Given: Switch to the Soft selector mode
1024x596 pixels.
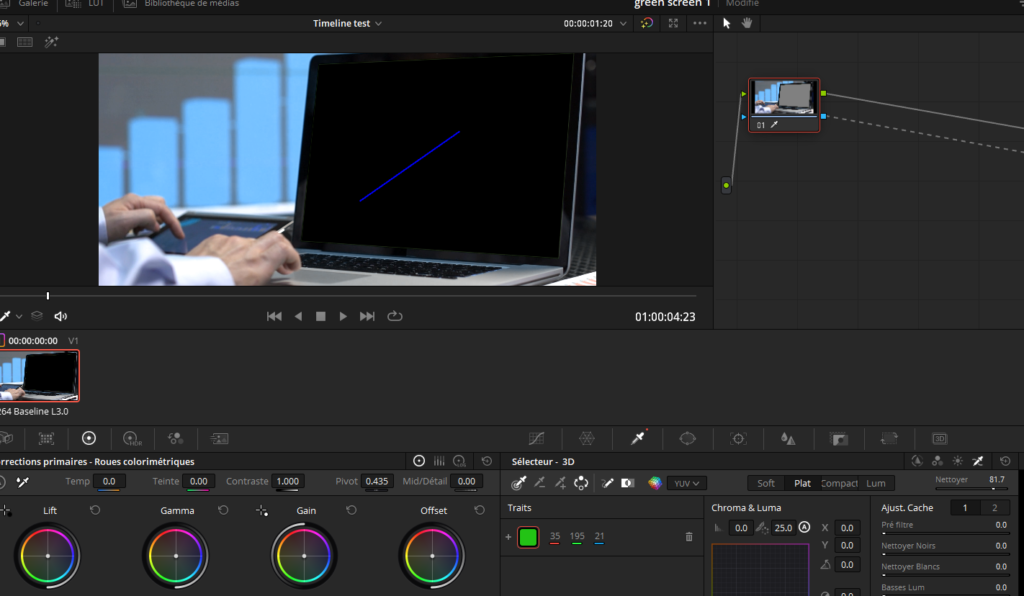Looking at the screenshot, I should (766, 483).
